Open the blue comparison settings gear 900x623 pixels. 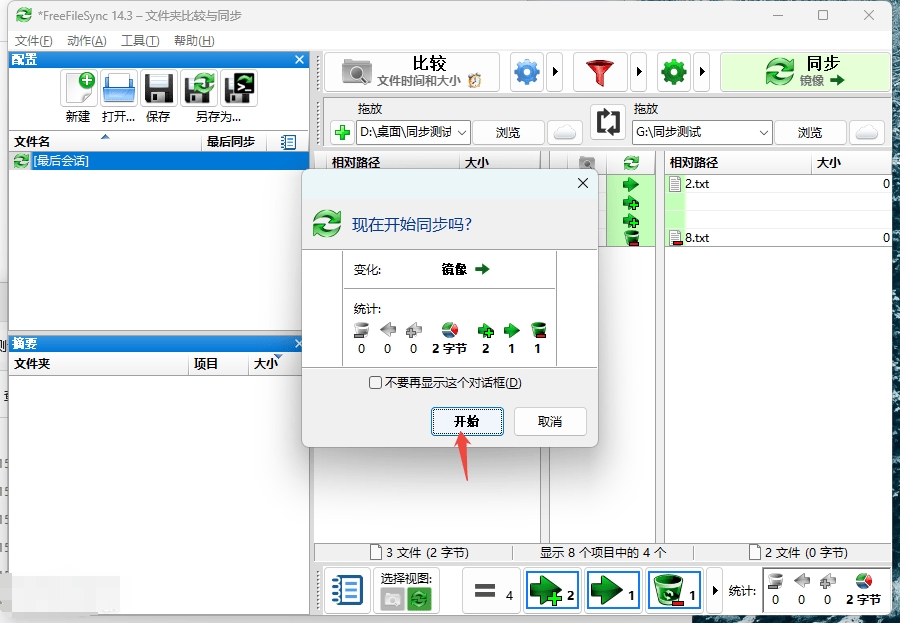(x=526, y=72)
